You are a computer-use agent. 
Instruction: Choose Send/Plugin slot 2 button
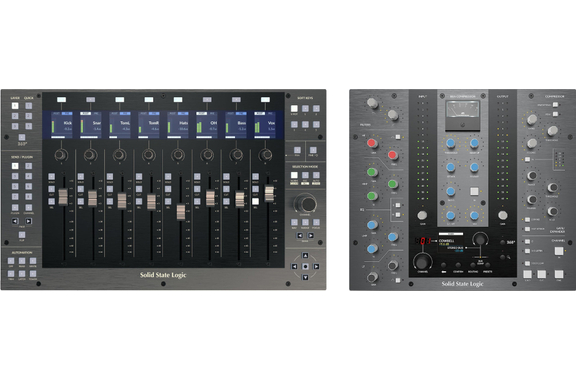coord(29,166)
